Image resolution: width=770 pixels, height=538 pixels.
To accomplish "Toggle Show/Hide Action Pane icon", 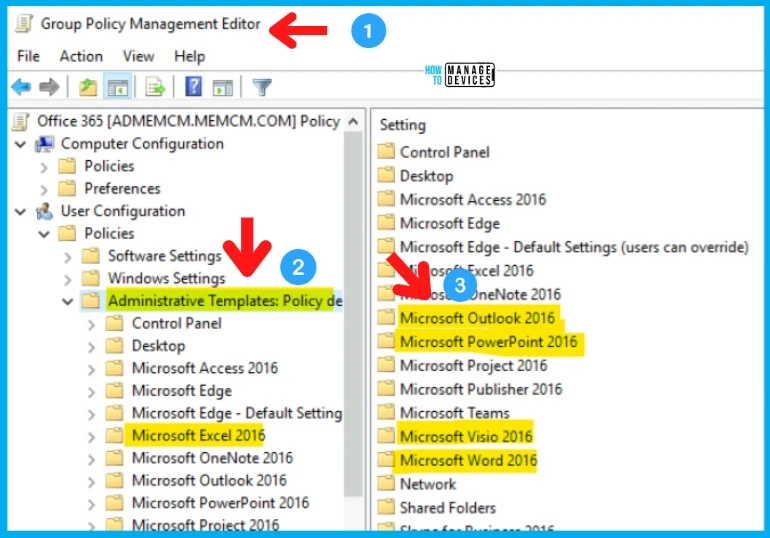I will pyautogui.click(x=222, y=88).
